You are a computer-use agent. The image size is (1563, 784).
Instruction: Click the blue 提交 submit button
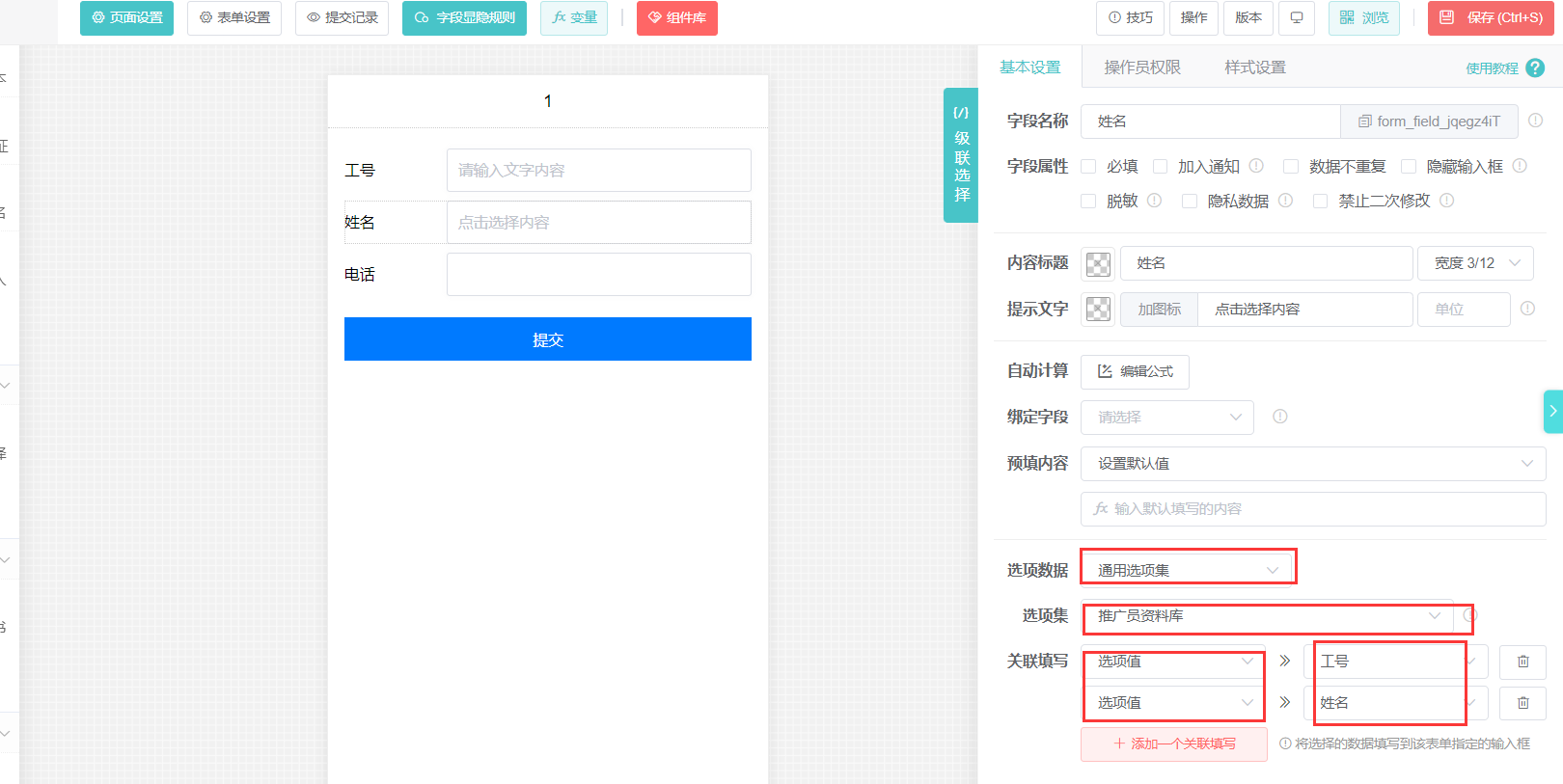[548, 339]
